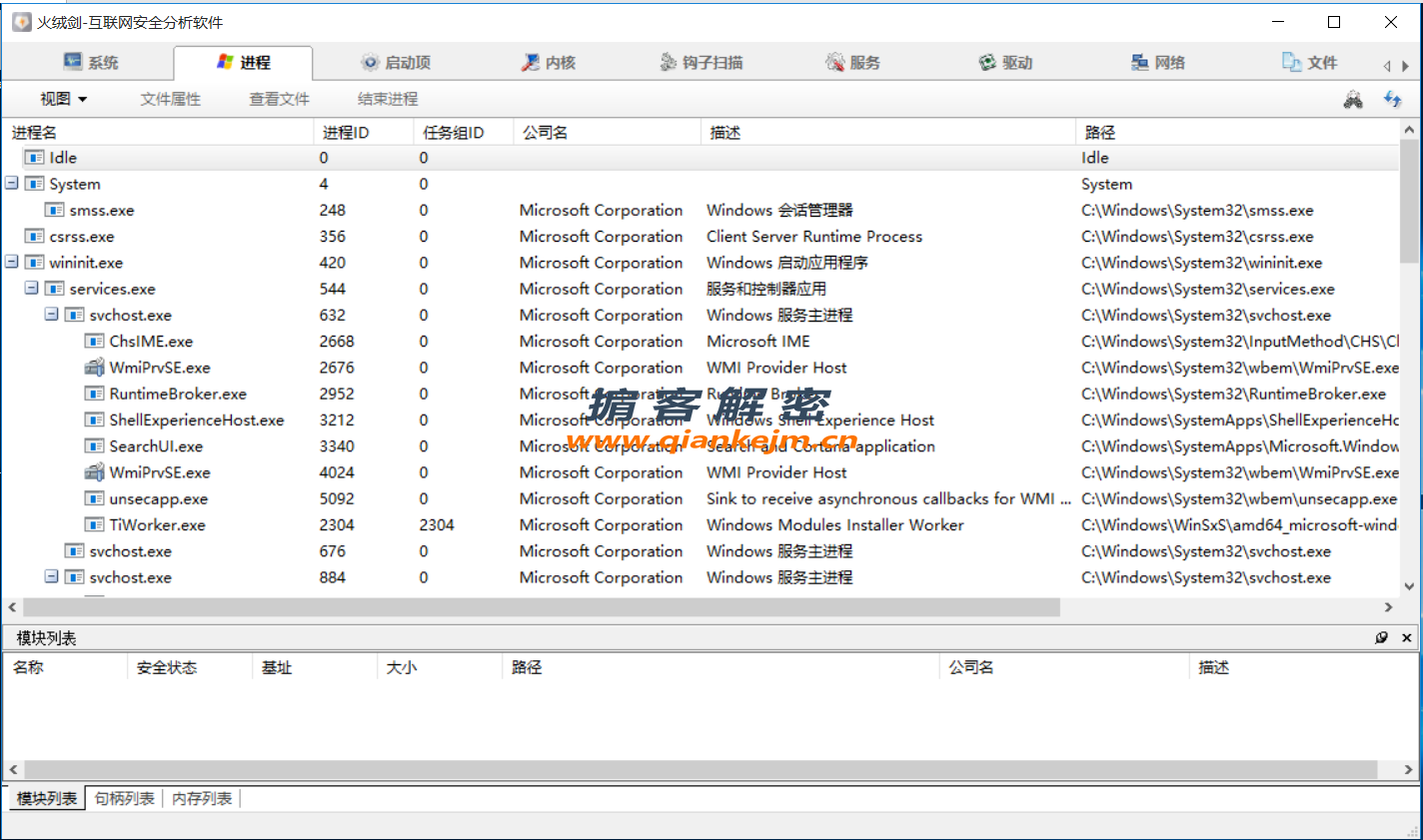Switch to the 内存列表 bottom tab

[x=202, y=798]
